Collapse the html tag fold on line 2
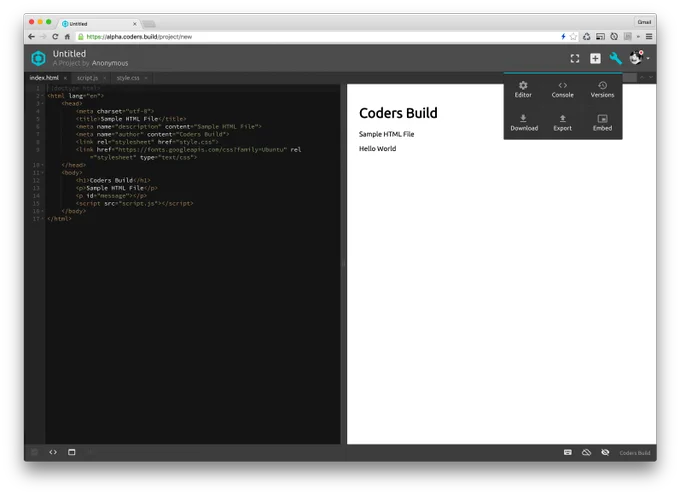 pyautogui.click(x=42, y=96)
